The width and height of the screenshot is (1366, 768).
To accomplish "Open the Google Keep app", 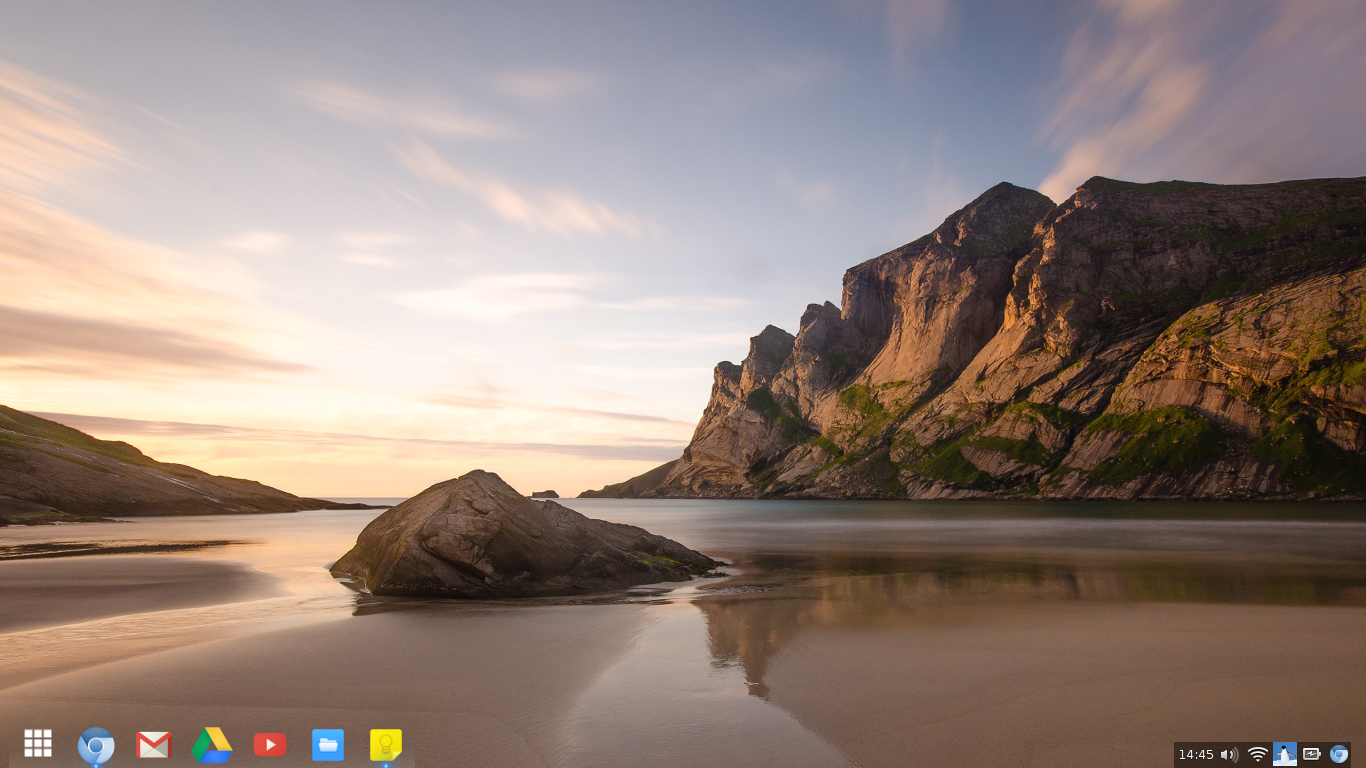I will tap(386, 745).
